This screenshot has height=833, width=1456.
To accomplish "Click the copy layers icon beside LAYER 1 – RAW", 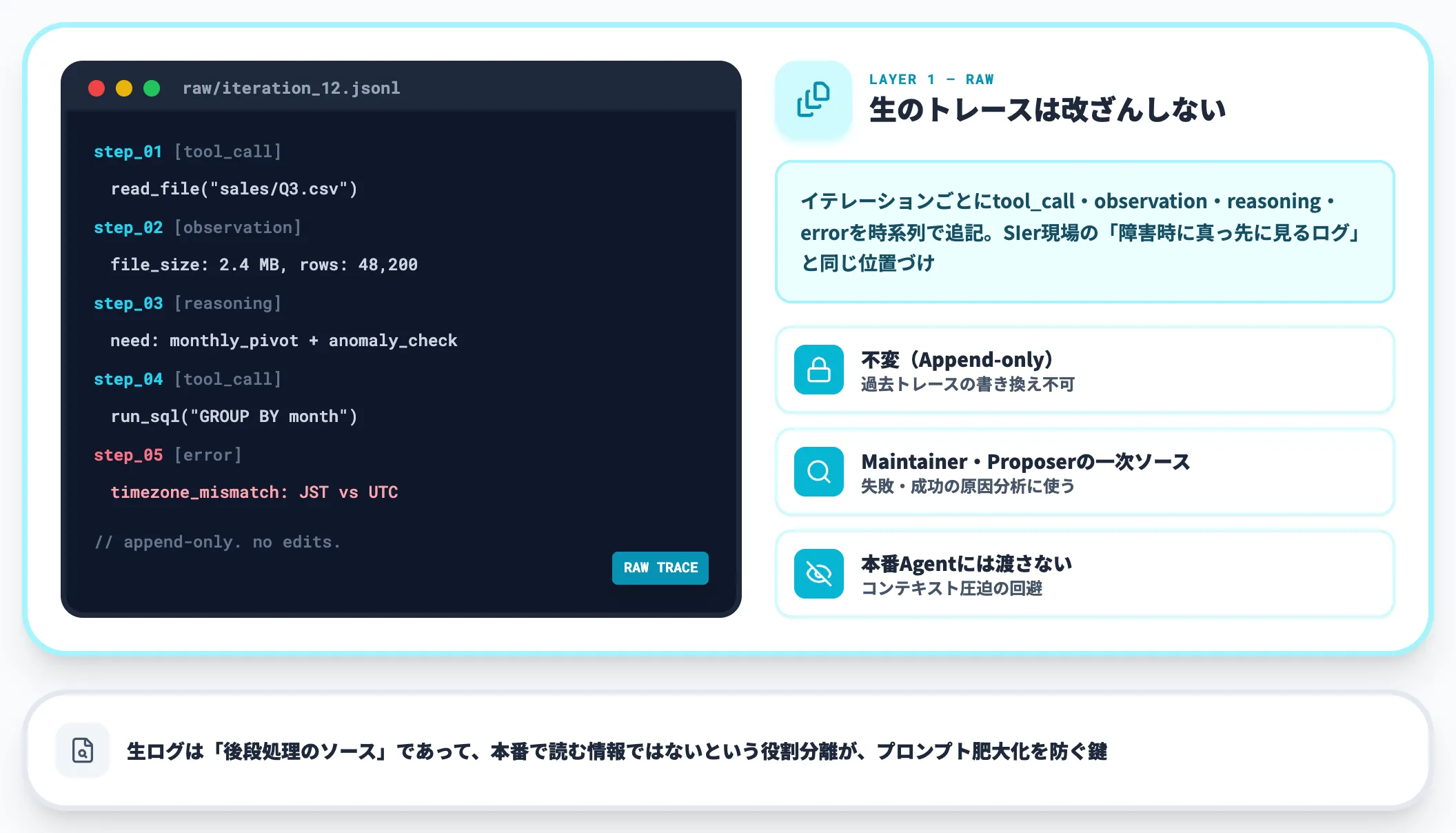I will coord(813,100).
